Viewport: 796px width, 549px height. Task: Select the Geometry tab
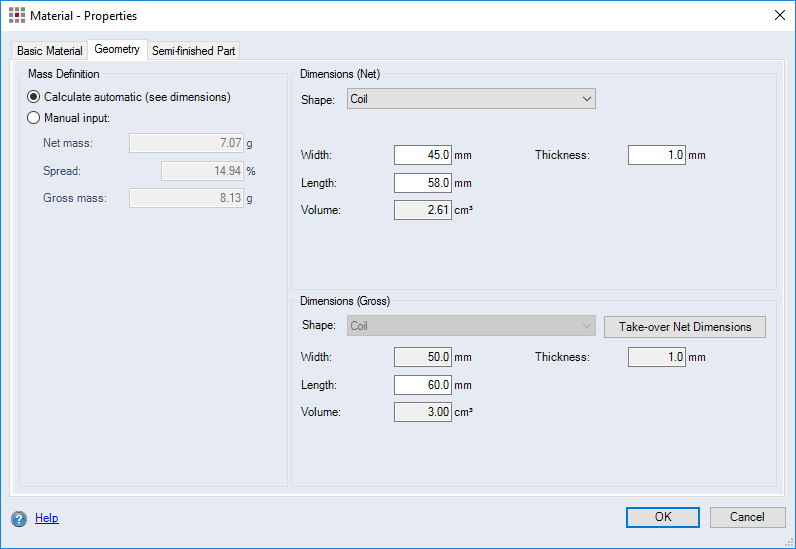pyautogui.click(x=117, y=50)
